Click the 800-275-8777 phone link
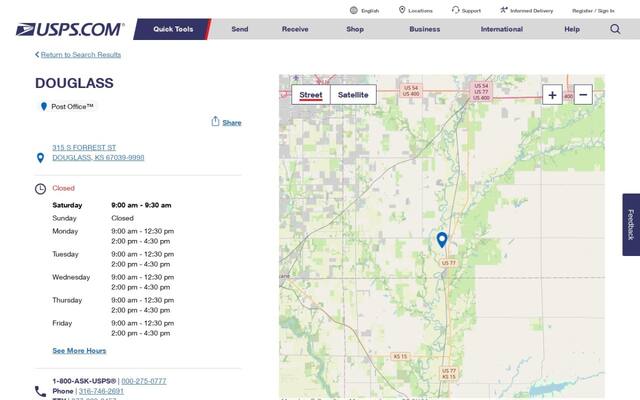 [x=144, y=381]
